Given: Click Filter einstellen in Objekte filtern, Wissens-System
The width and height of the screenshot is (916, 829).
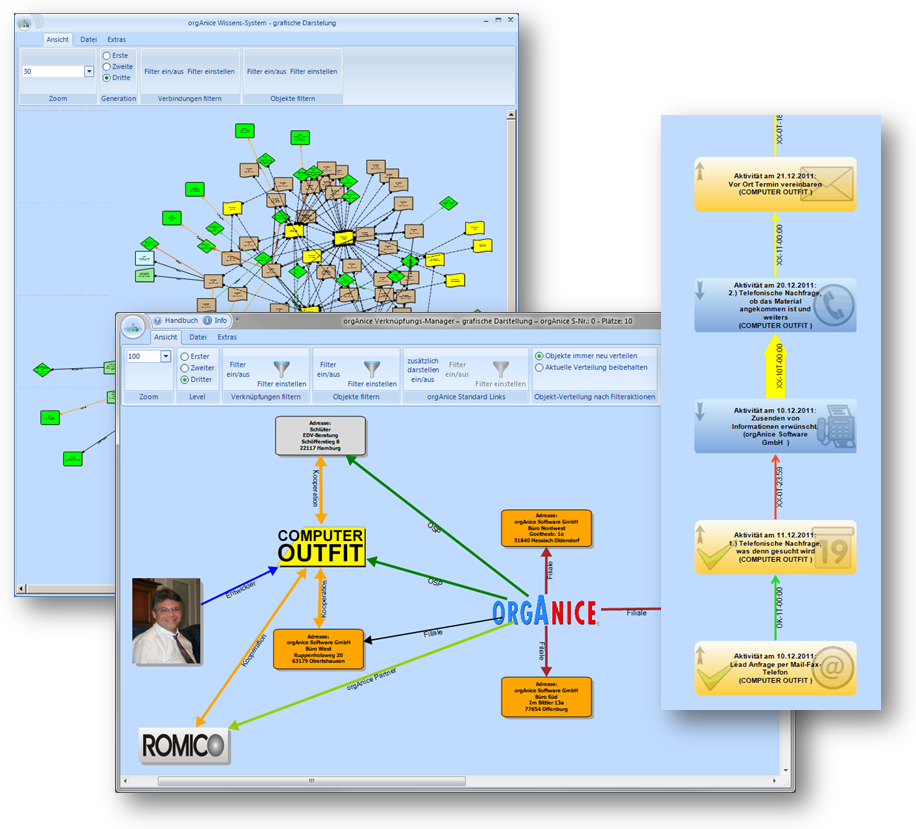Looking at the screenshot, I should [x=314, y=71].
